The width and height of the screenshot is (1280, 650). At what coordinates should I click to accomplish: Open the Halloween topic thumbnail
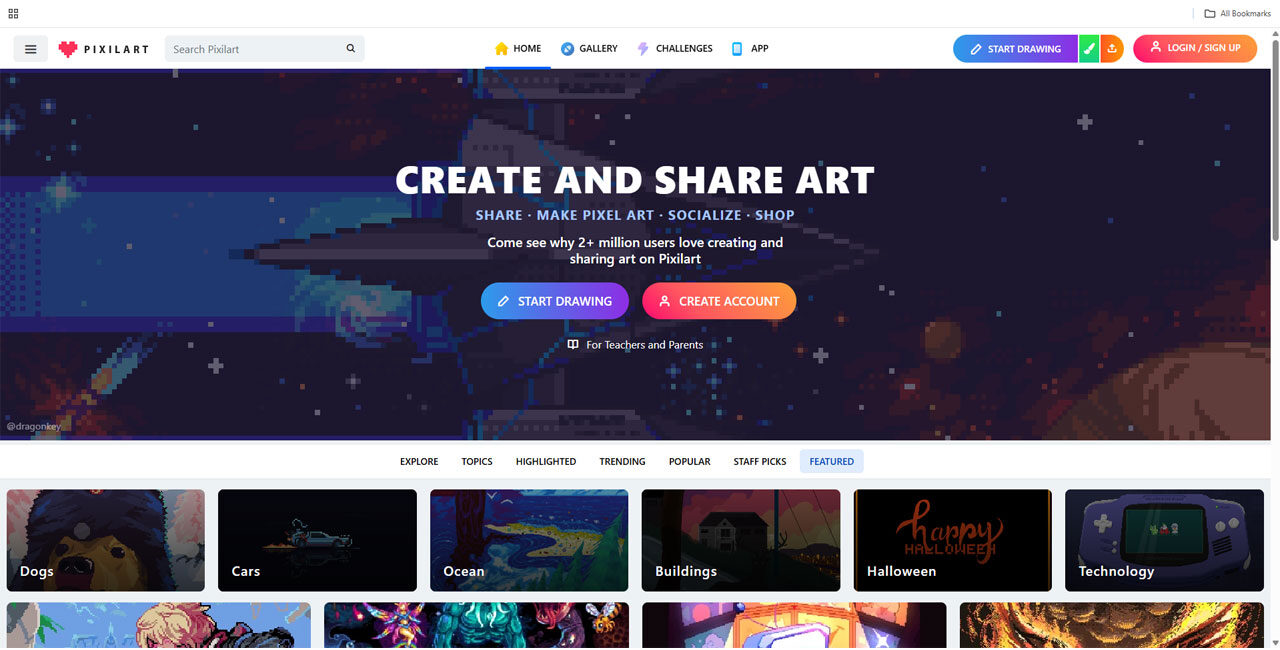(952, 540)
